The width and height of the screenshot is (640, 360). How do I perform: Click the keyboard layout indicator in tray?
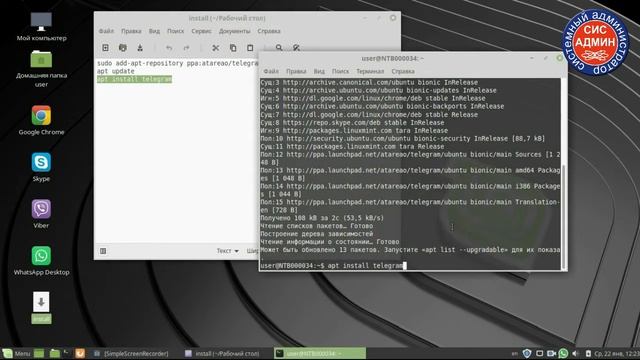coord(515,353)
